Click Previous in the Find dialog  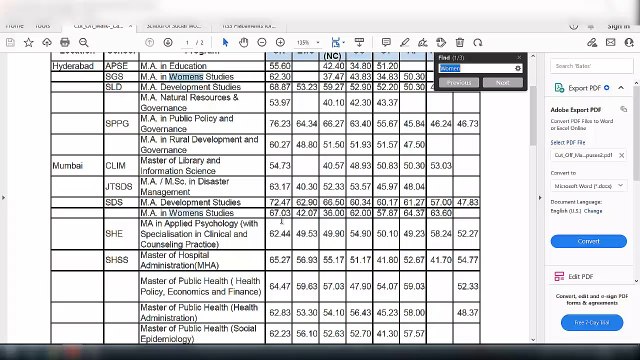459,83
